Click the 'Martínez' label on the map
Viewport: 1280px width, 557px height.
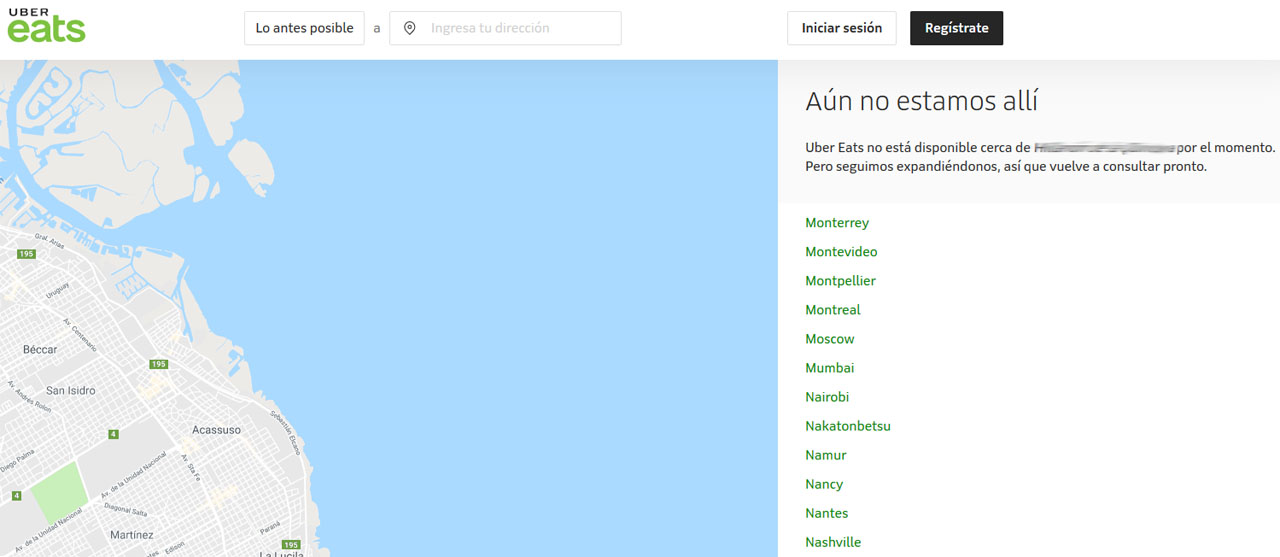(132, 535)
